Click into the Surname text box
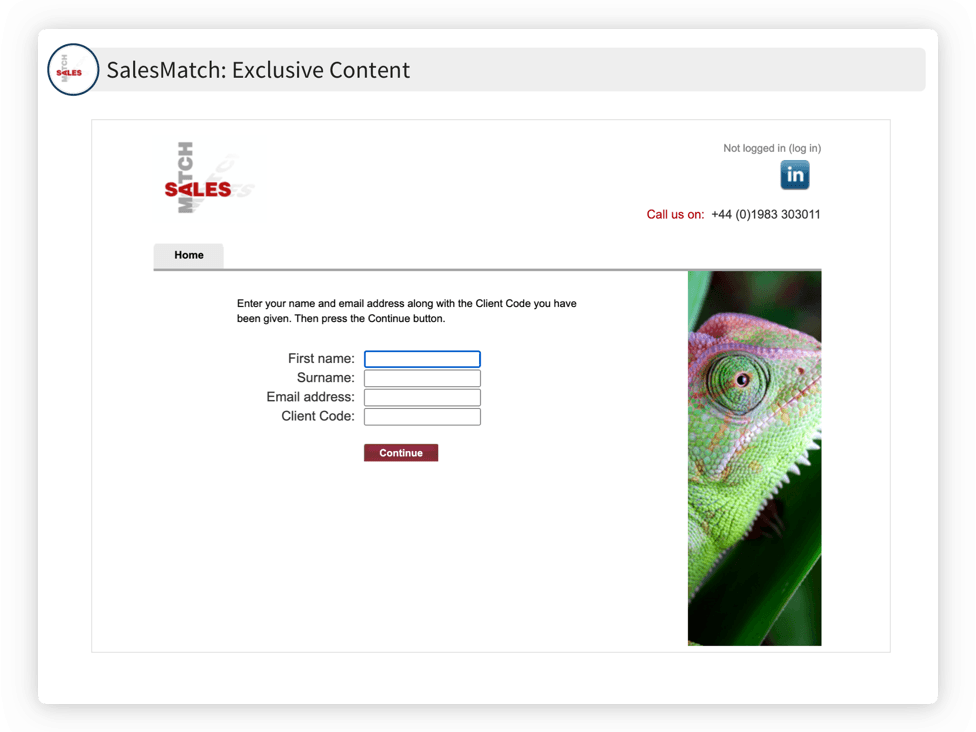 [x=422, y=378]
